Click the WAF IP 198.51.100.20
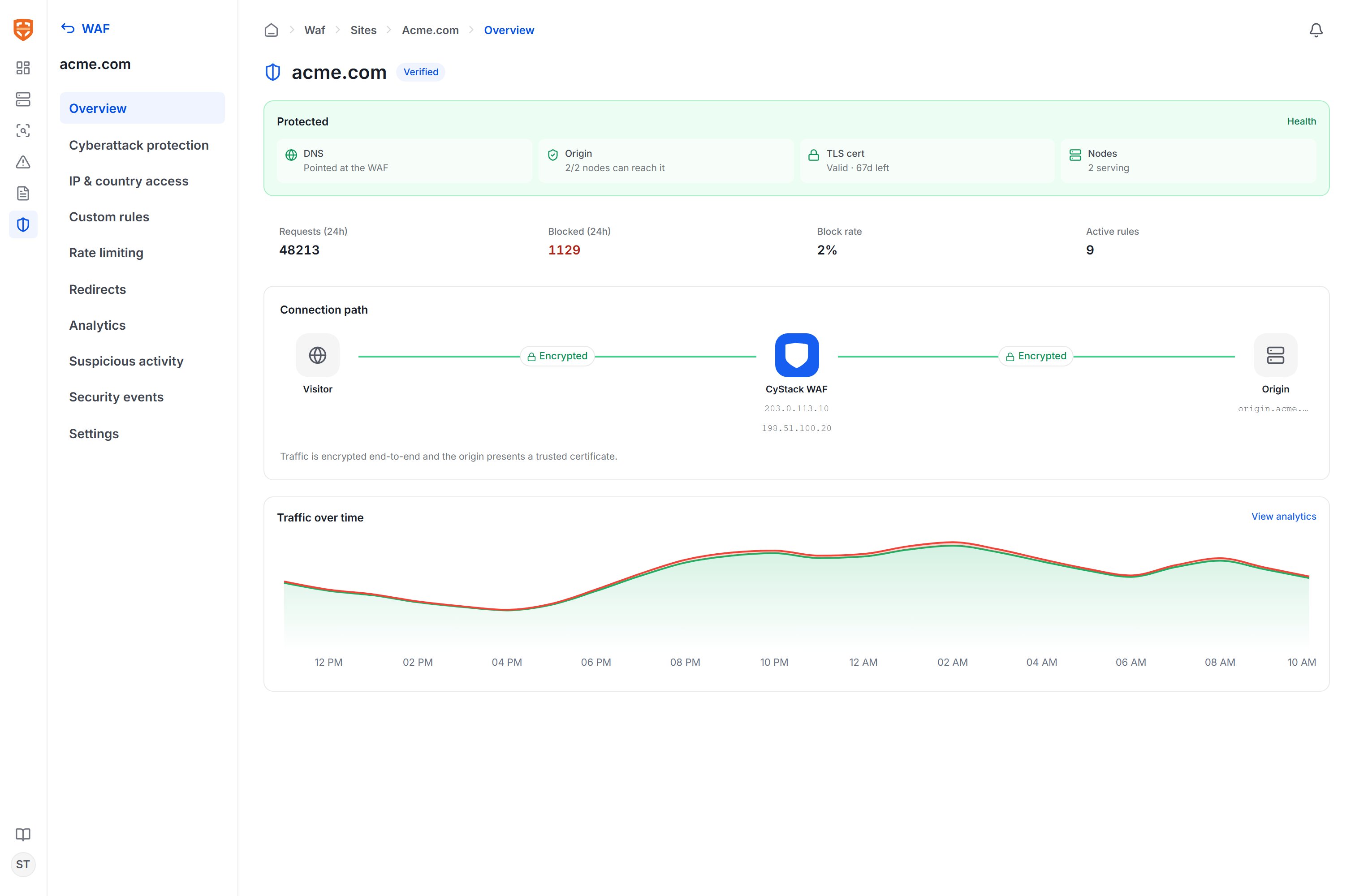Viewport: 1355px width, 896px height. [796, 428]
